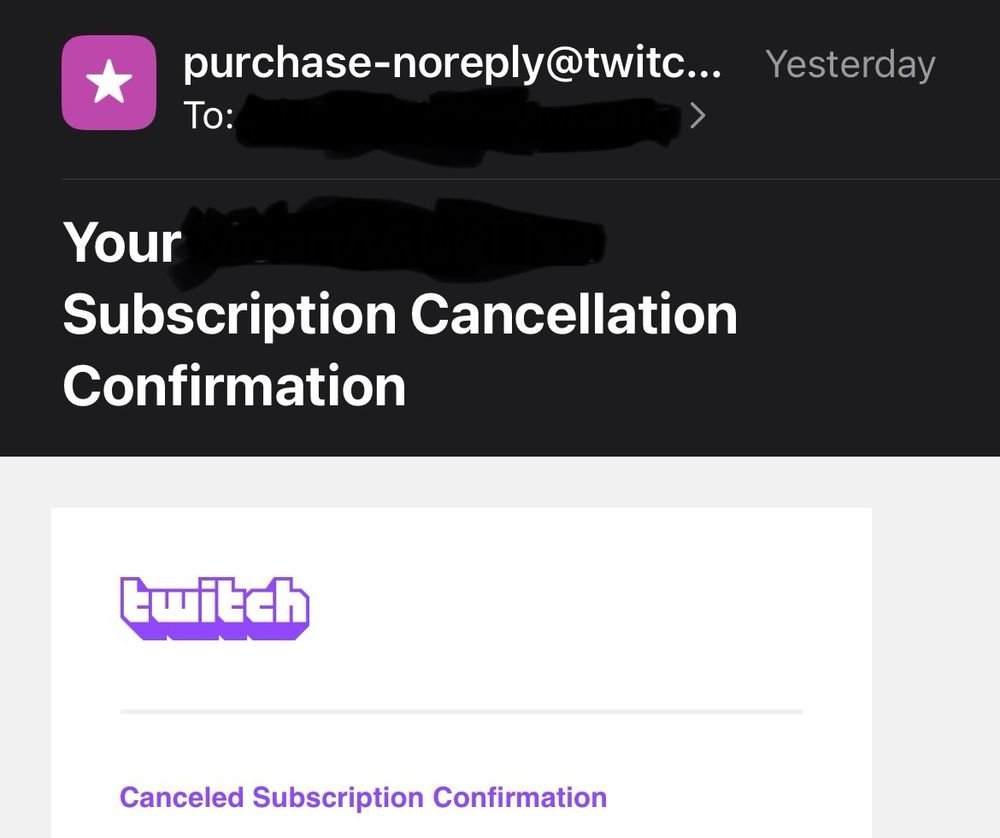Tap the truncation ellipsis after "twitc"
1000x838 pixels.
coord(706,64)
